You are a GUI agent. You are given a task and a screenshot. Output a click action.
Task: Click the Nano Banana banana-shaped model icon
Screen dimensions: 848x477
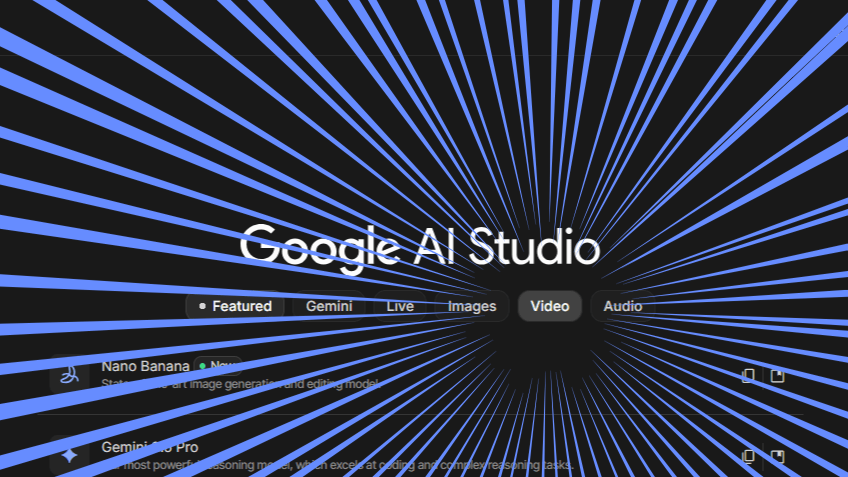coord(69,375)
